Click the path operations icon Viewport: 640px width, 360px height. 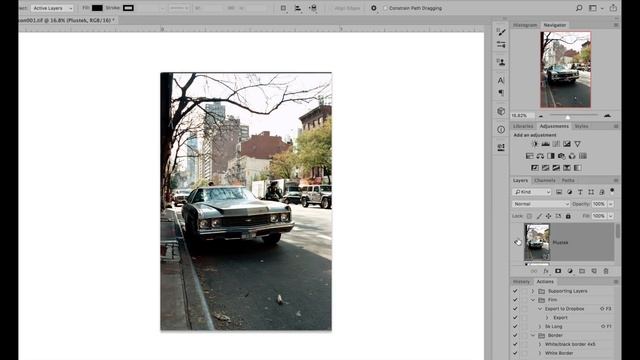[x=283, y=8]
